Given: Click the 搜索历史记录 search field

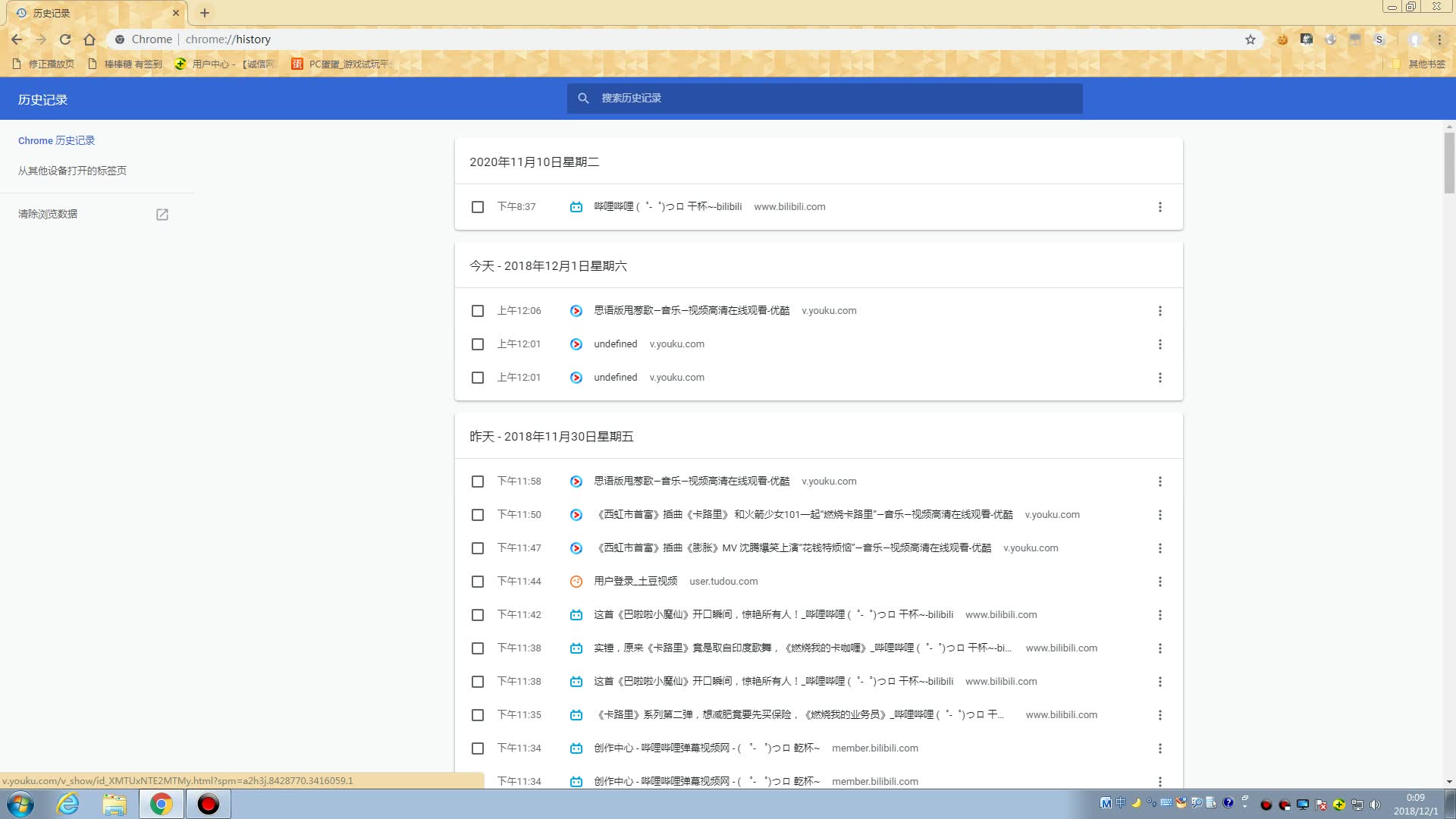Looking at the screenshot, I should tap(825, 99).
